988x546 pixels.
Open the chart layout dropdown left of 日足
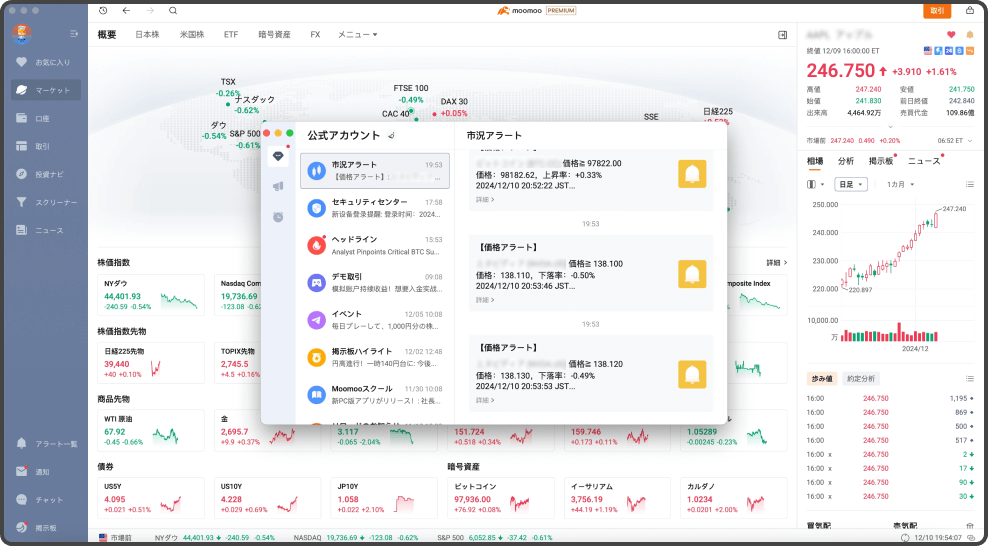[x=816, y=185]
